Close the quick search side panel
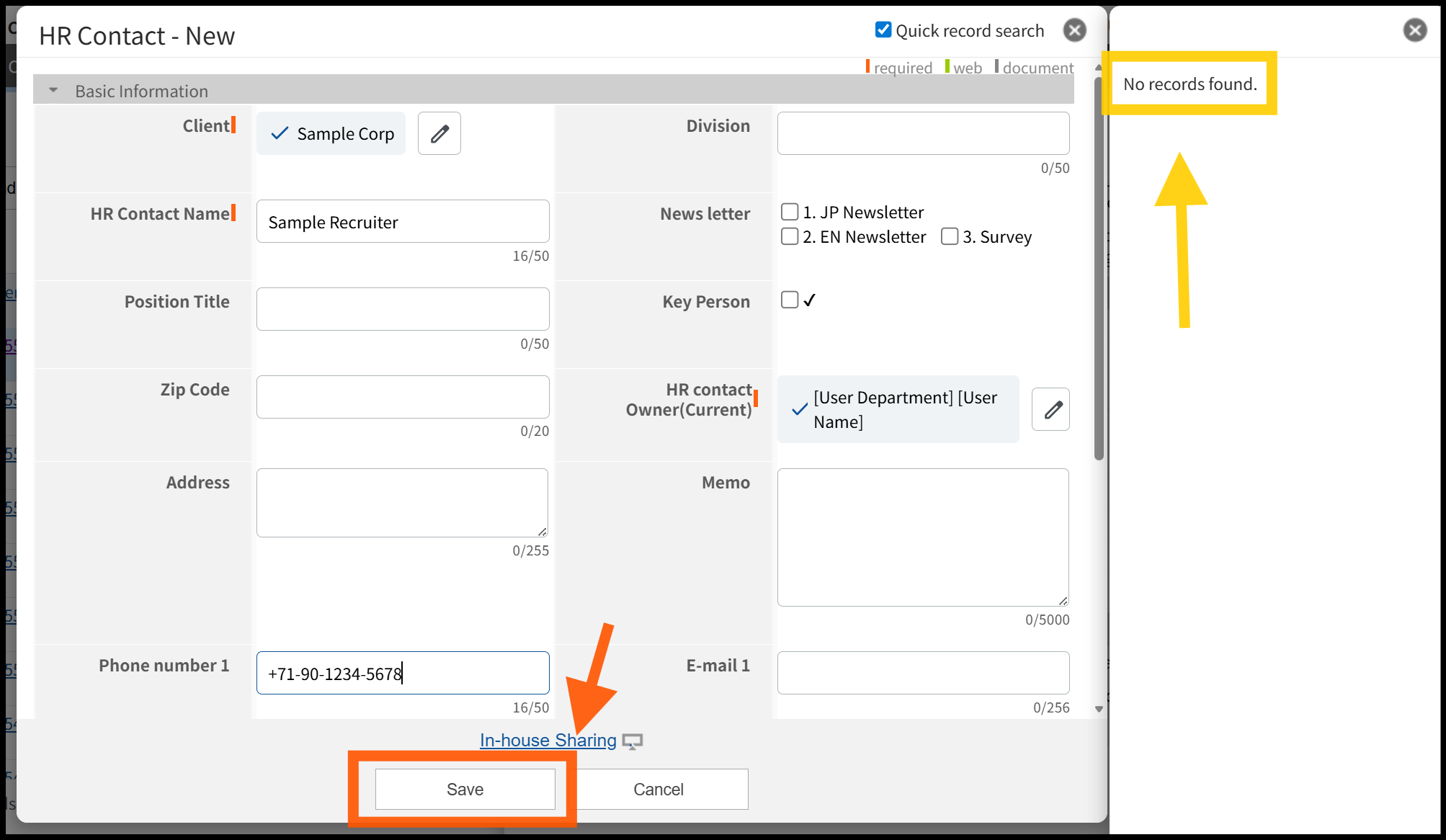Image resolution: width=1446 pixels, height=840 pixels. (1414, 30)
